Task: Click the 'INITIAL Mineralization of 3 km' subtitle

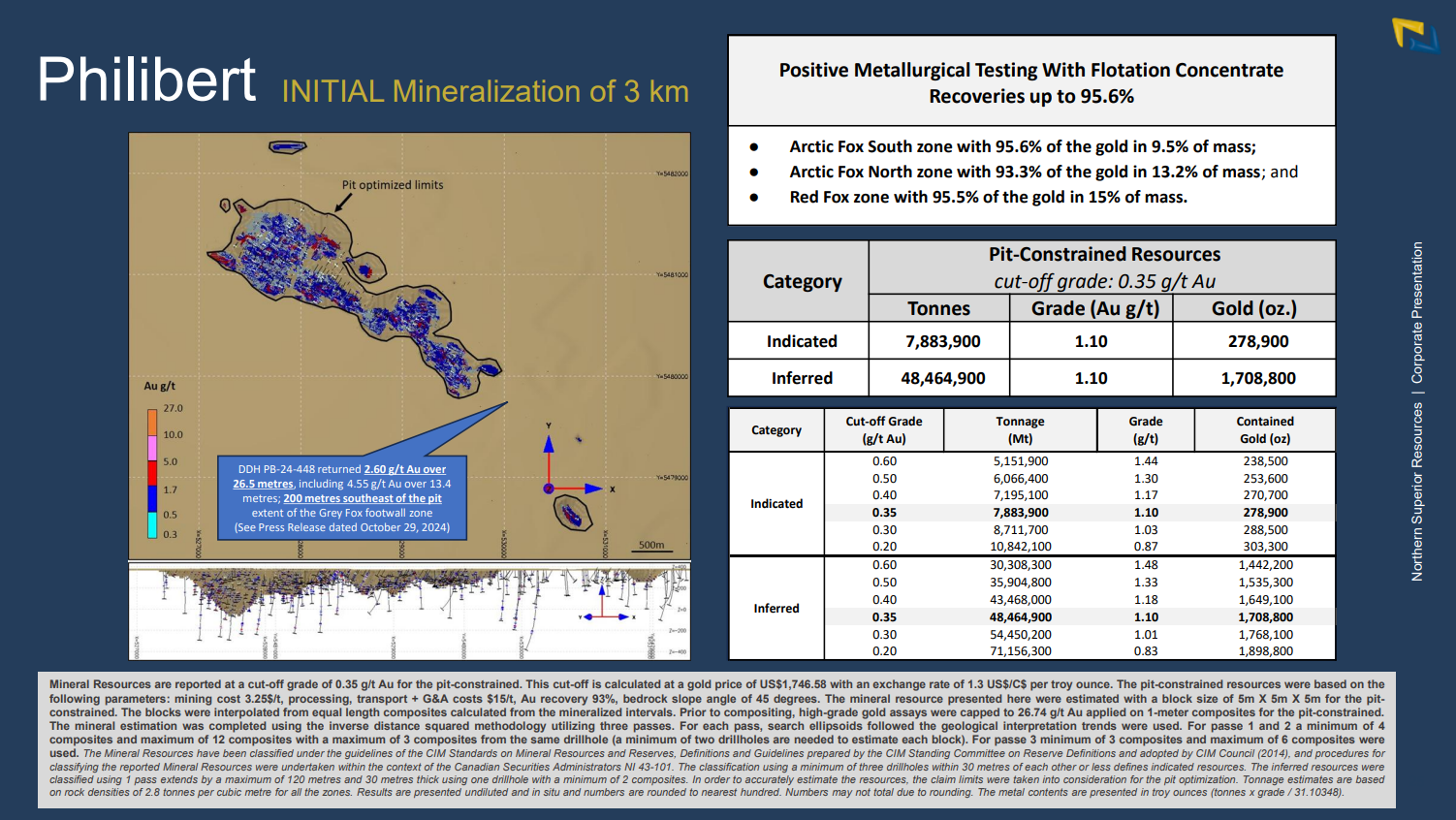Action: (485, 91)
